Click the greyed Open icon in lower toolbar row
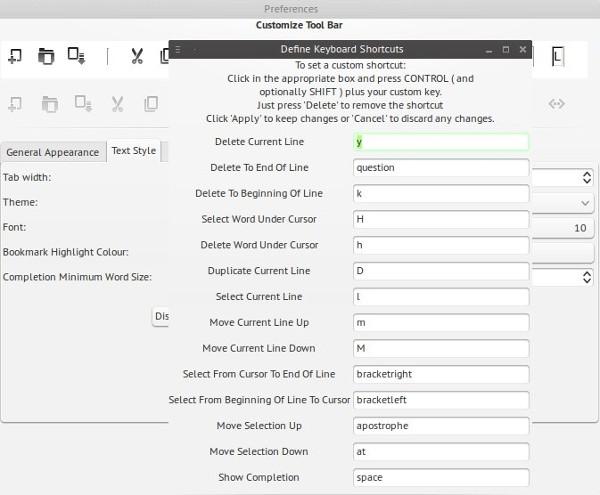600x495 pixels. [x=50, y=104]
